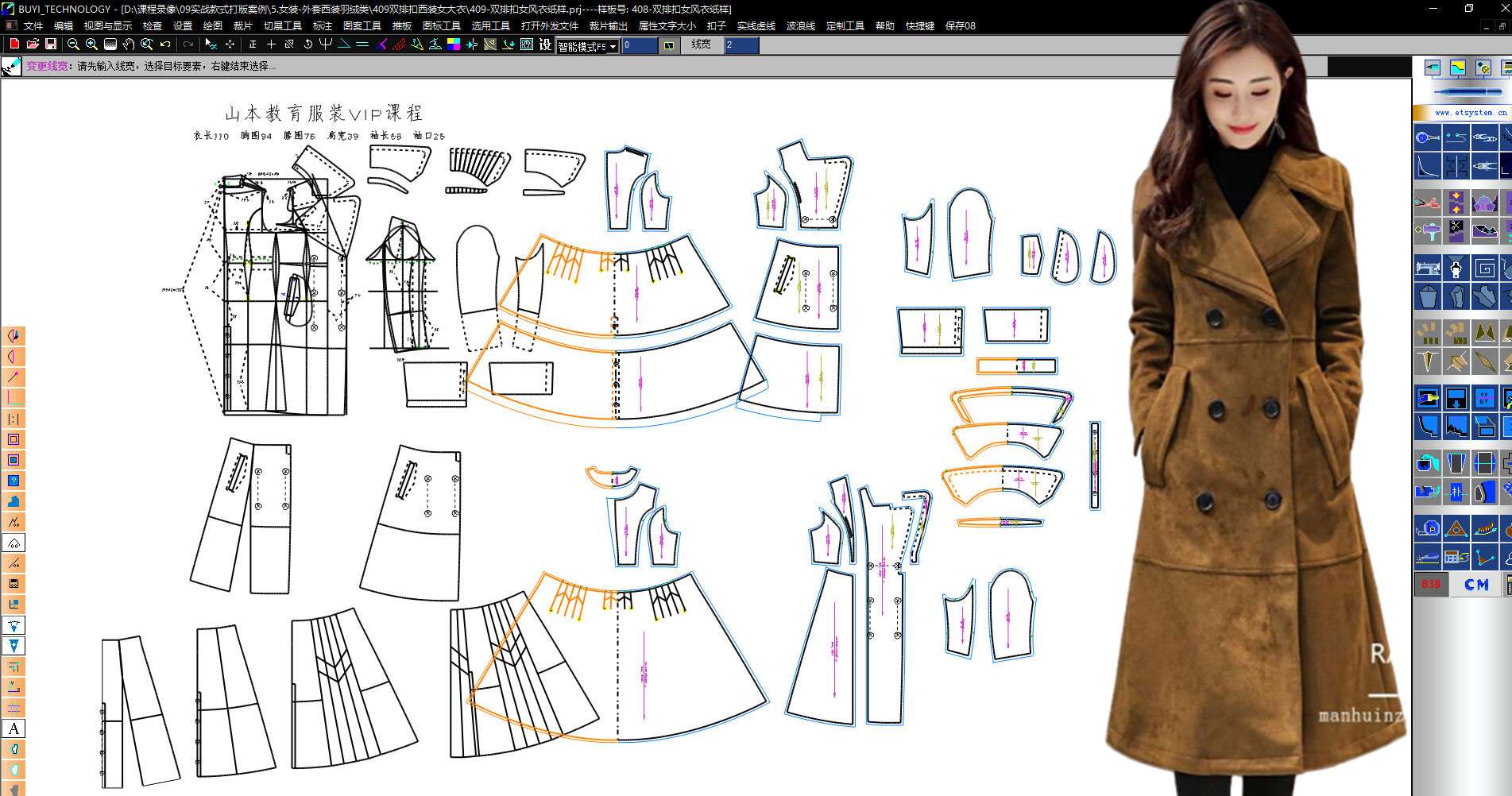Open the 裁片输出 menu
The width and height of the screenshot is (1512, 796).
[608, 26]
